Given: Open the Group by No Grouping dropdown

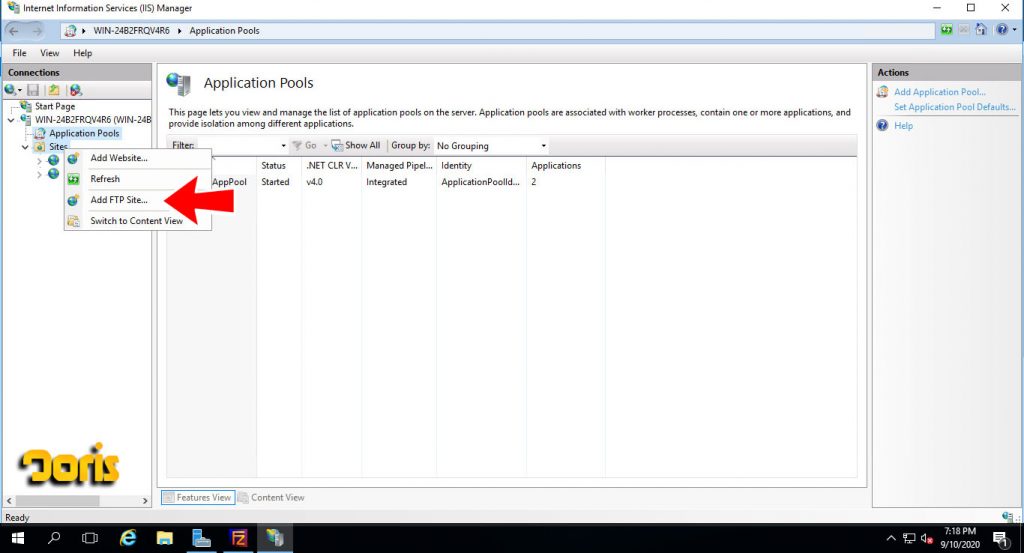Looking at the screenshot, I should [543, 146].
